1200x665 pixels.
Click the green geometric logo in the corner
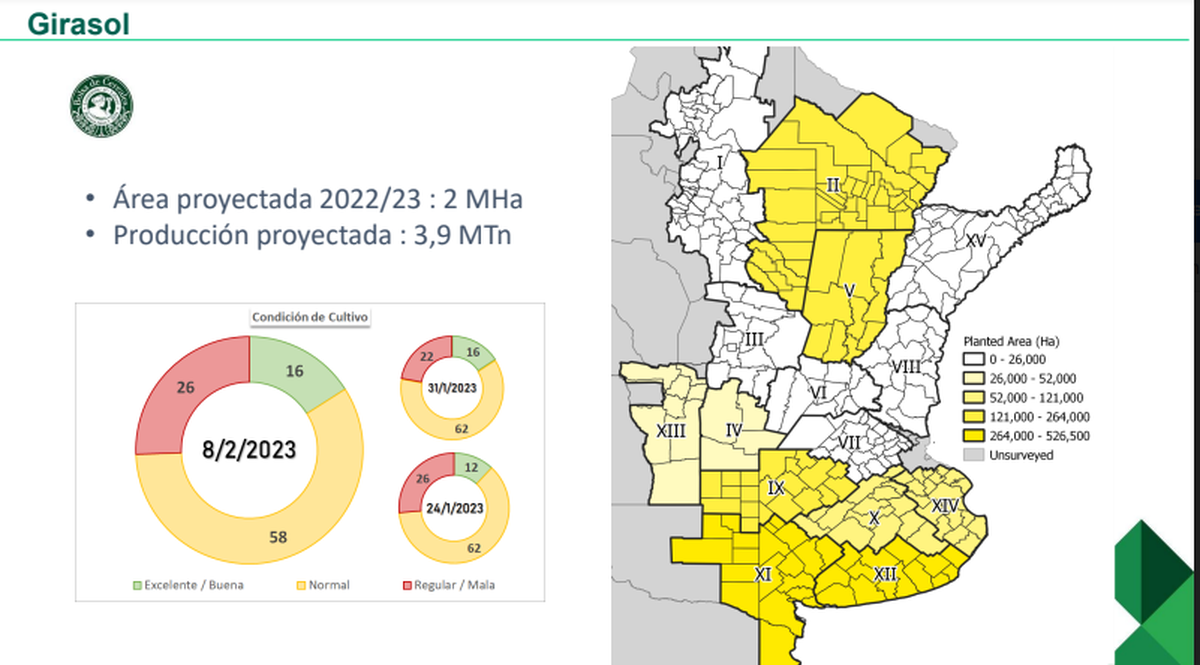coord(1157,592)
